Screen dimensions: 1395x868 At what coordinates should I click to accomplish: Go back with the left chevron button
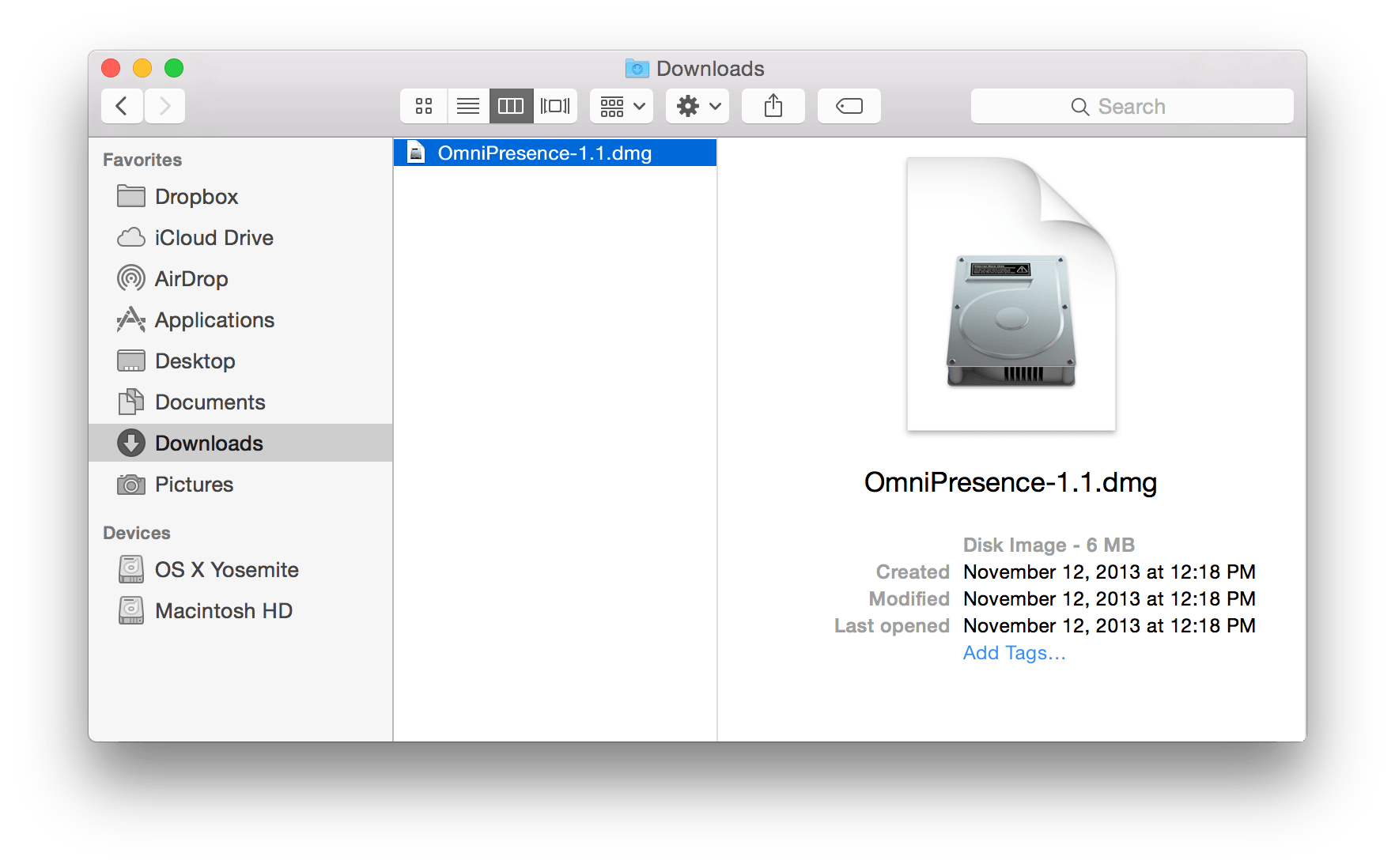pyautogui.click(x=122, y=106)
